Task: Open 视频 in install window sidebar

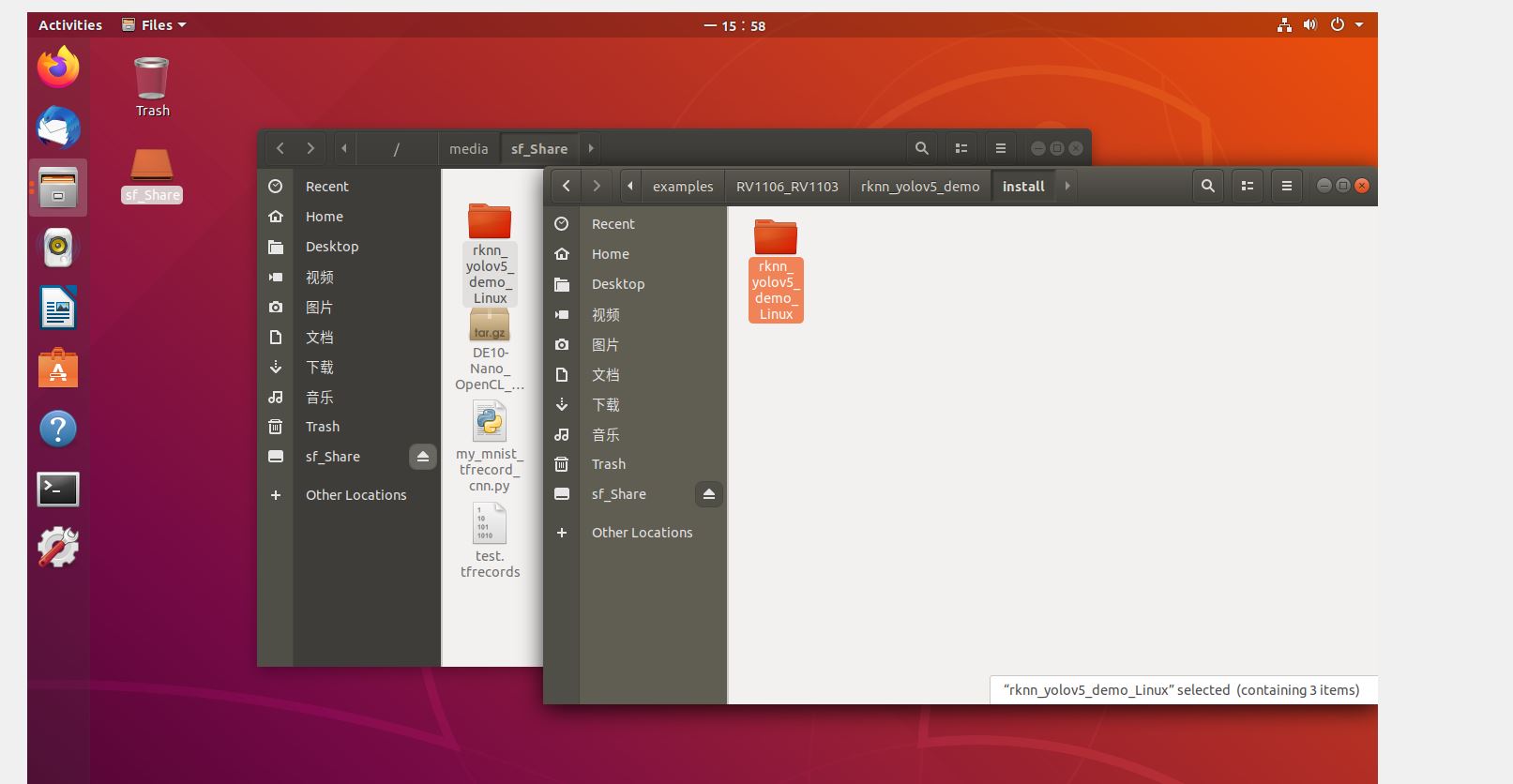Action: tap(635, 314)
